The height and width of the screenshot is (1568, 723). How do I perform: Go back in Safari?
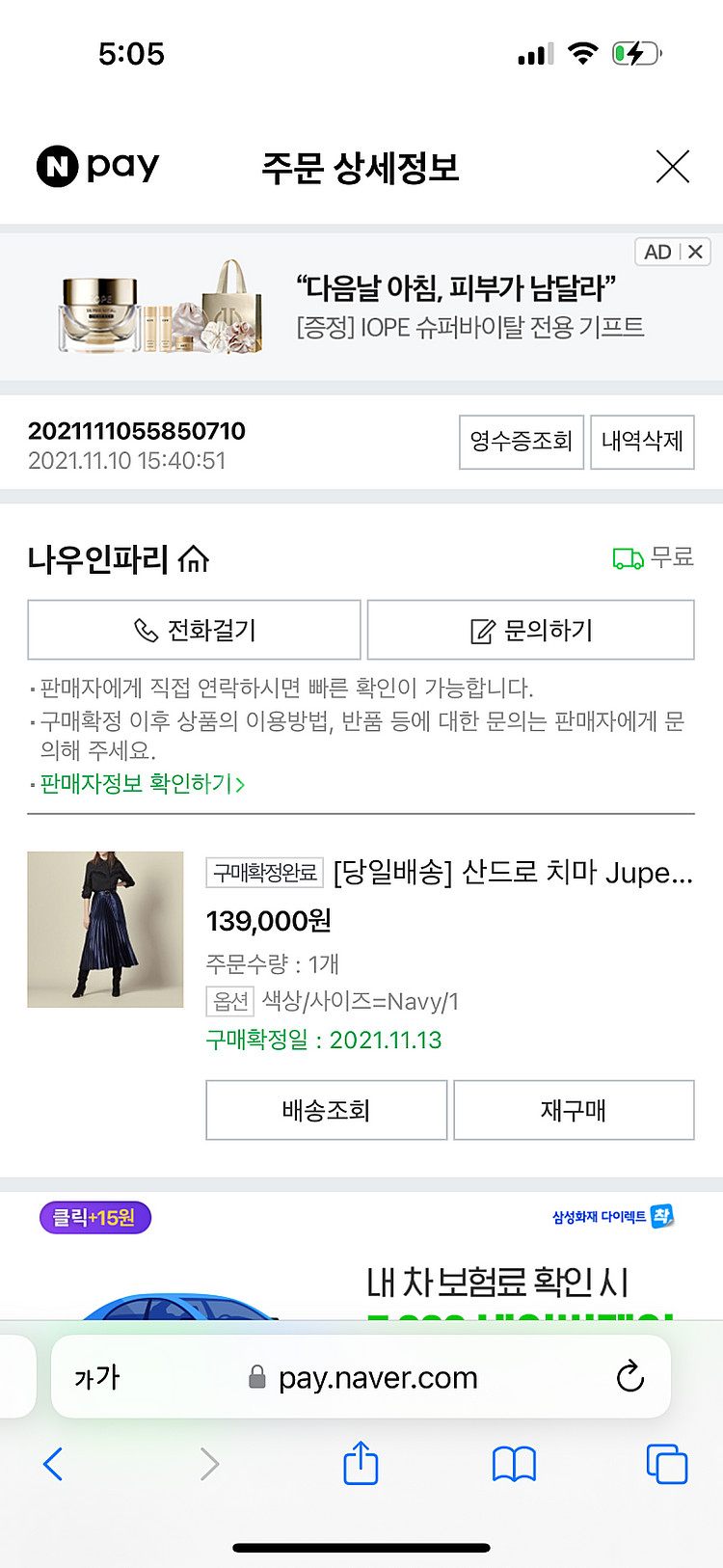click(x=54, y=1464)
